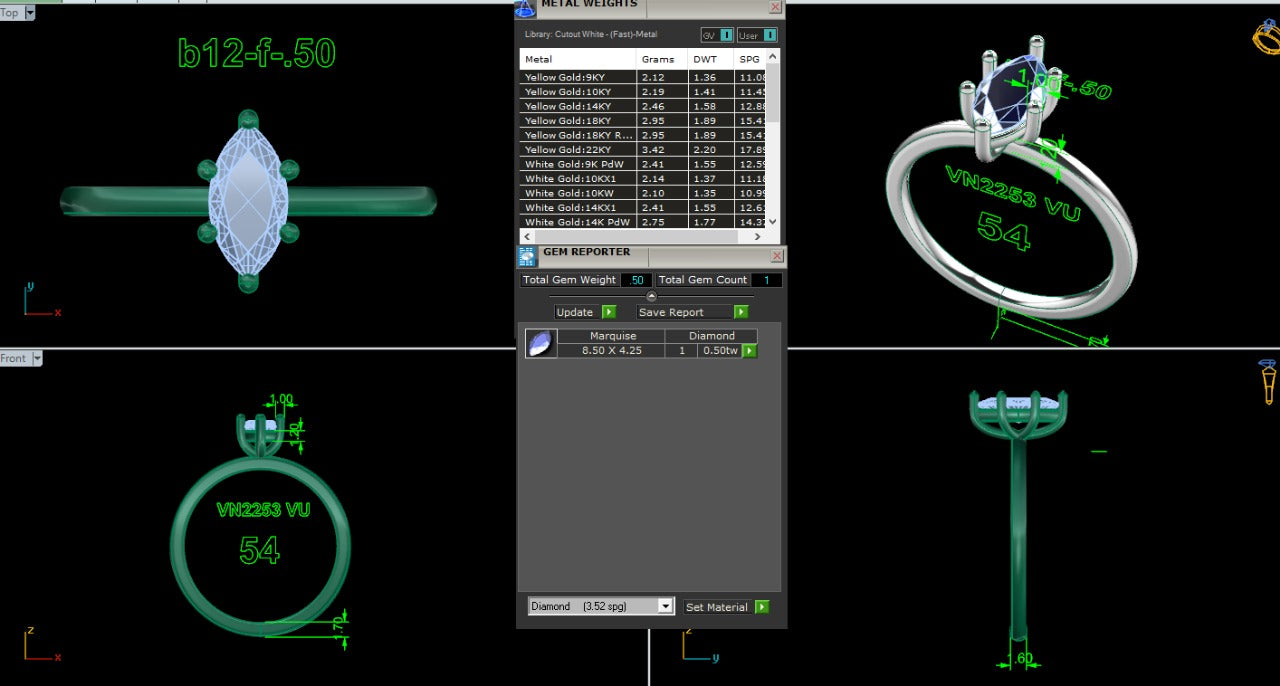The image size is (1280, 686).
Task: Select the Yellow Gold:9KY row
Action: click(x=642, y=77)
